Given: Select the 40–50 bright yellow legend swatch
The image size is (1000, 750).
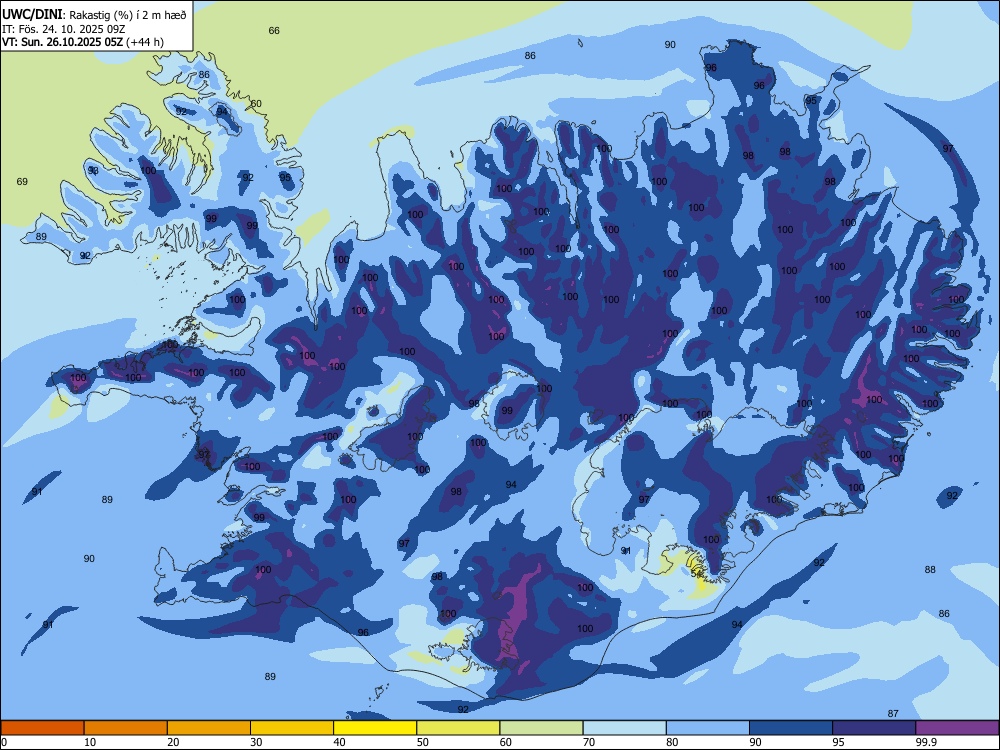Looking at the screenshot, I should tap(375, 728).
